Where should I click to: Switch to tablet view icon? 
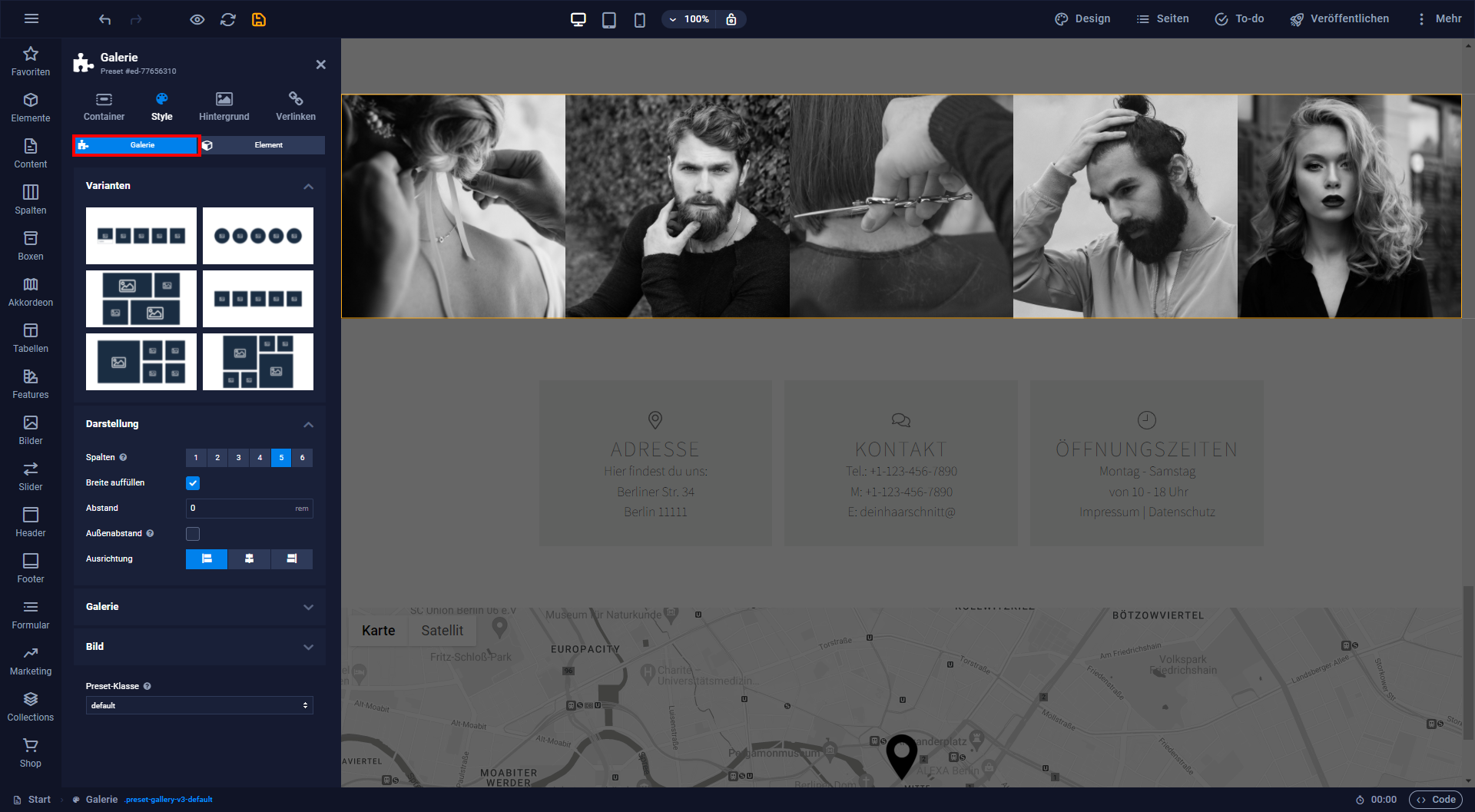(609, 19)
